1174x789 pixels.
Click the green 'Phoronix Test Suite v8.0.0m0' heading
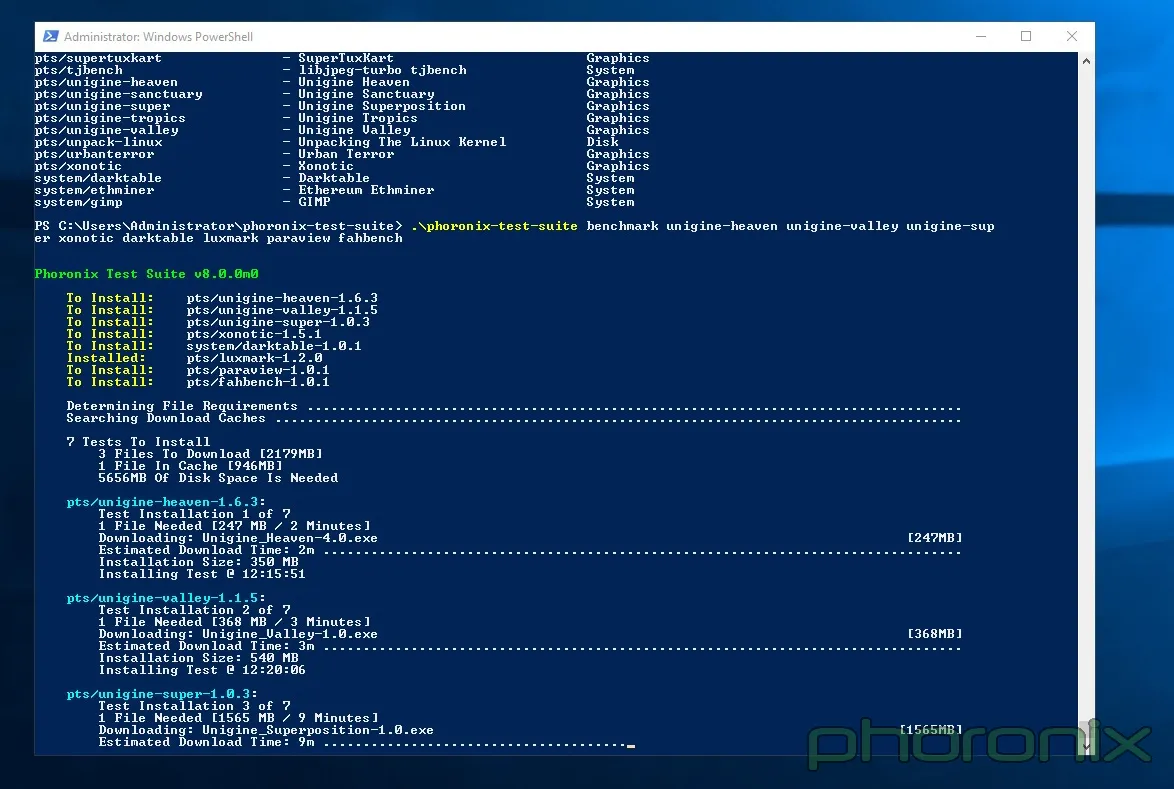(150, 274)
